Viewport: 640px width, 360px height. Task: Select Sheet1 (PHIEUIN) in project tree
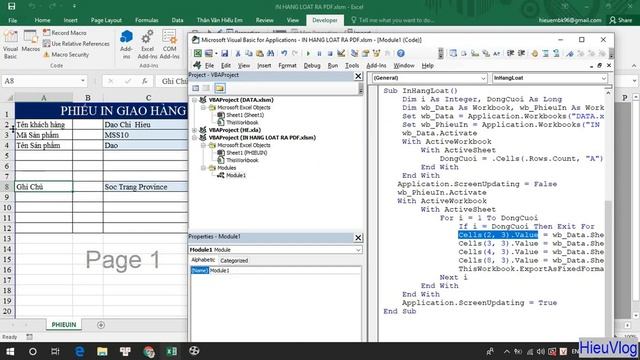pos(247,153)
